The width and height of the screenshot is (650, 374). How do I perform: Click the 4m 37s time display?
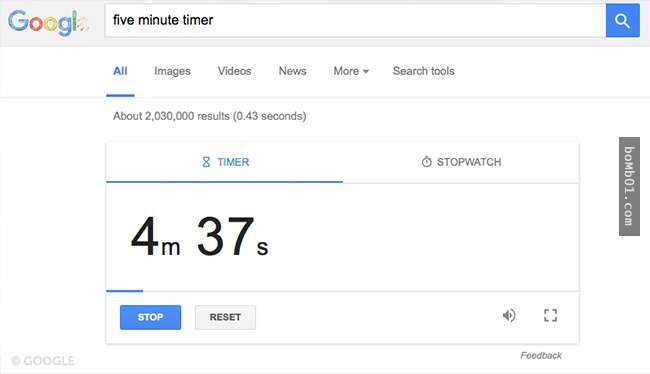199,236
